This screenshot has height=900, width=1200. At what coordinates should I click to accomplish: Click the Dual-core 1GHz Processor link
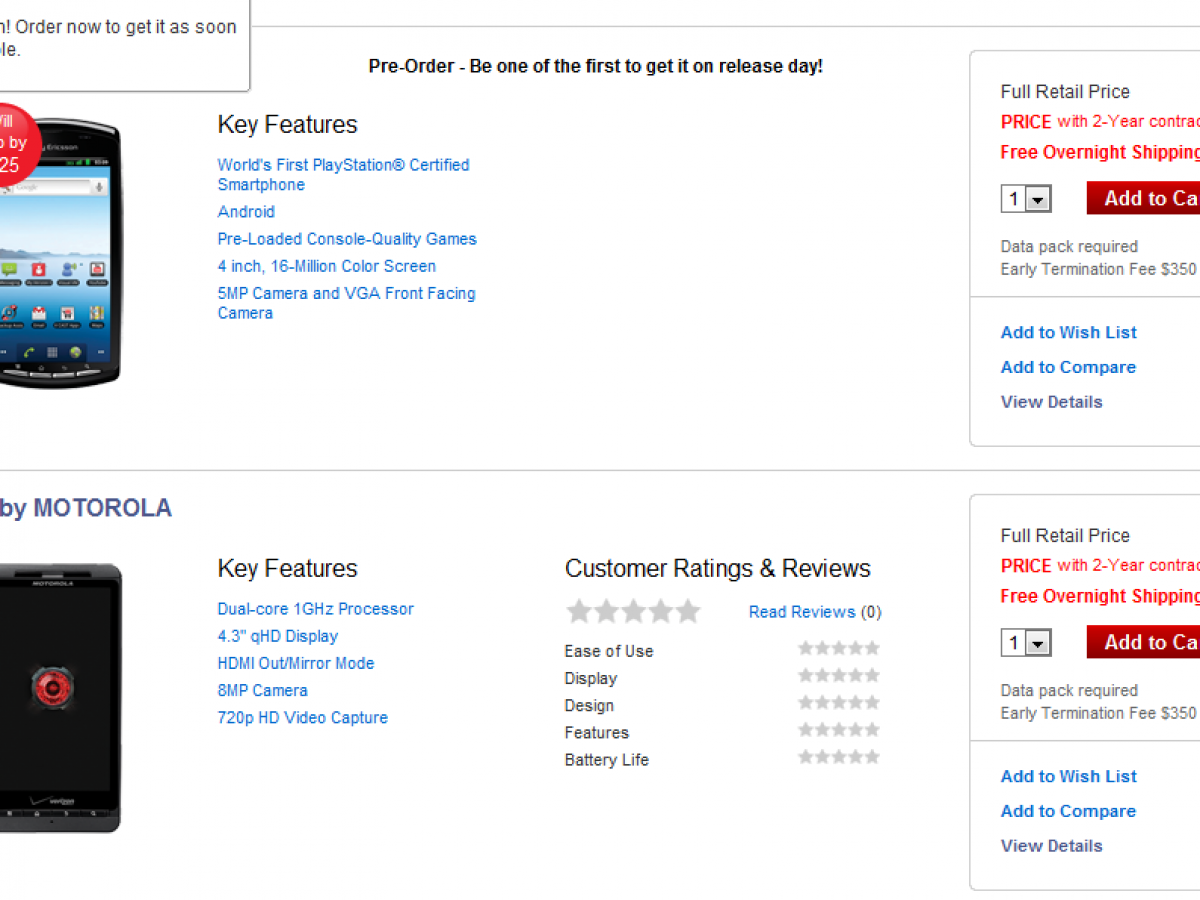315,609
